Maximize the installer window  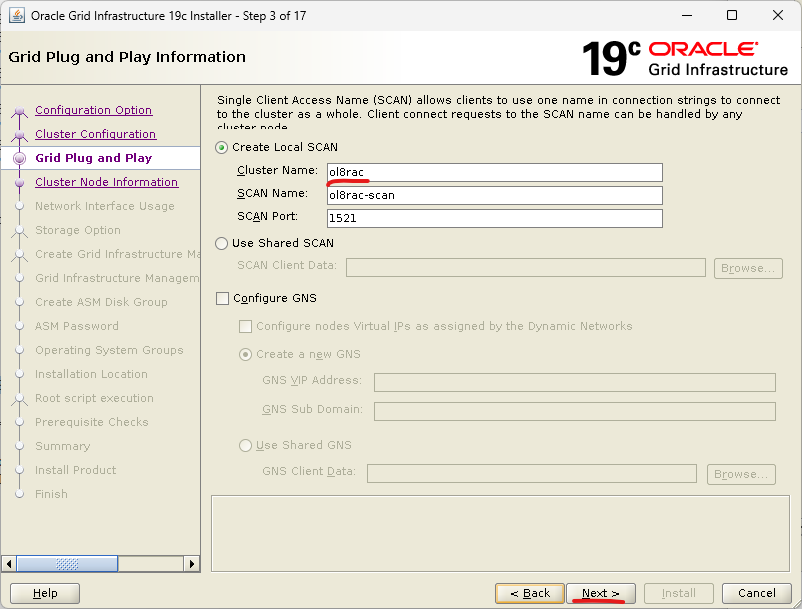732,15
